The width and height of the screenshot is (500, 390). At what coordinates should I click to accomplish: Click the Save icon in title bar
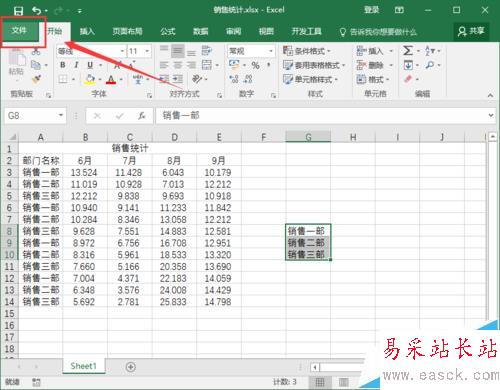(x=18, y=11)
